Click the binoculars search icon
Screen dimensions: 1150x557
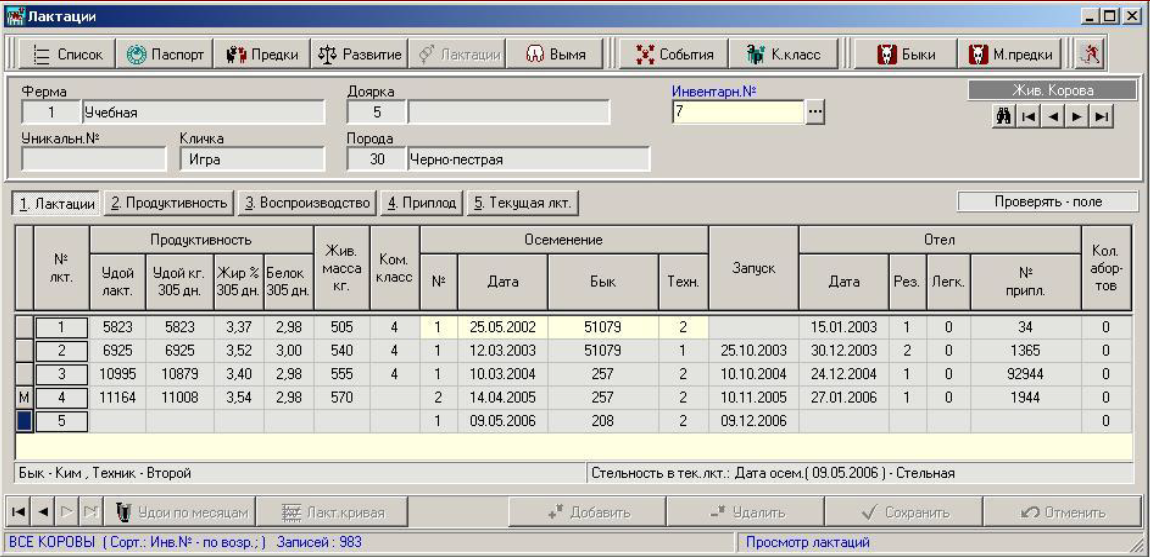(x=1003, y=117)
